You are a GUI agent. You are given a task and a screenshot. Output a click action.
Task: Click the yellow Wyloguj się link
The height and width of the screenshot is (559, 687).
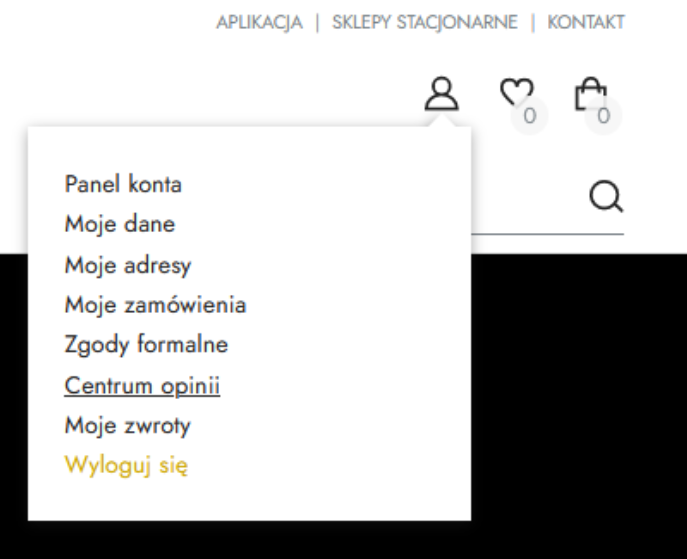click(126, 465)
